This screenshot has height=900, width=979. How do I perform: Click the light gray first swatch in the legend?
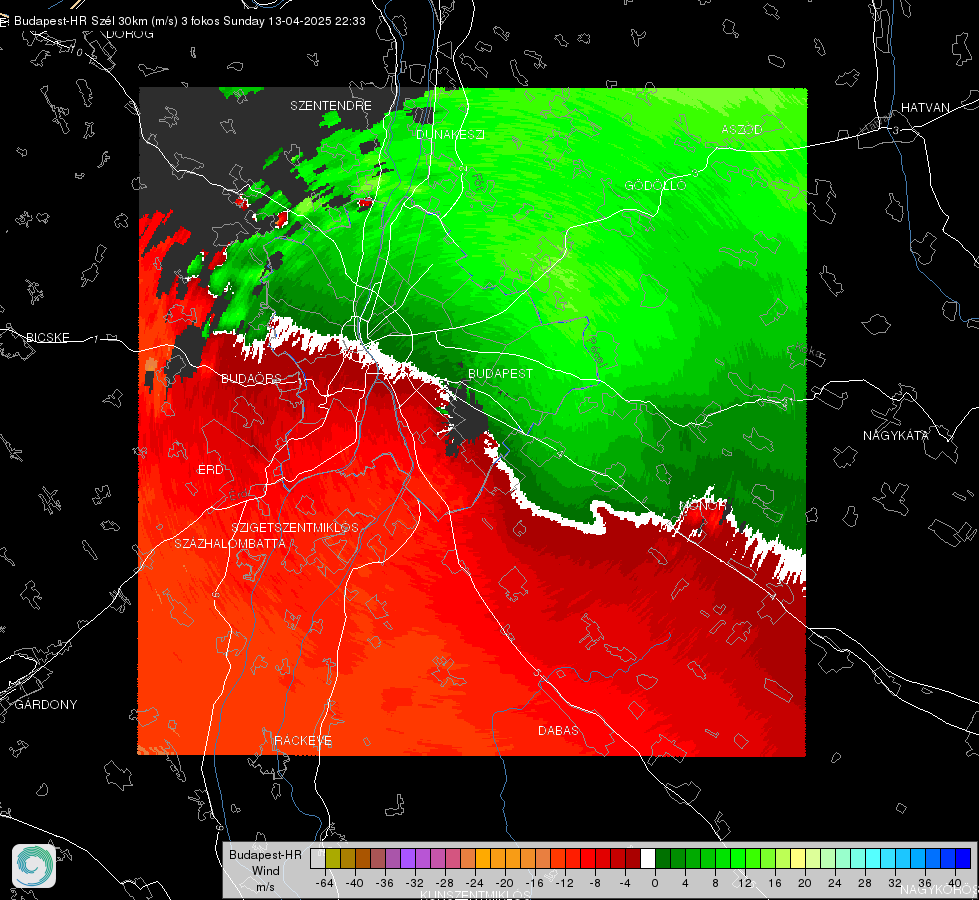tap(318, 858)
